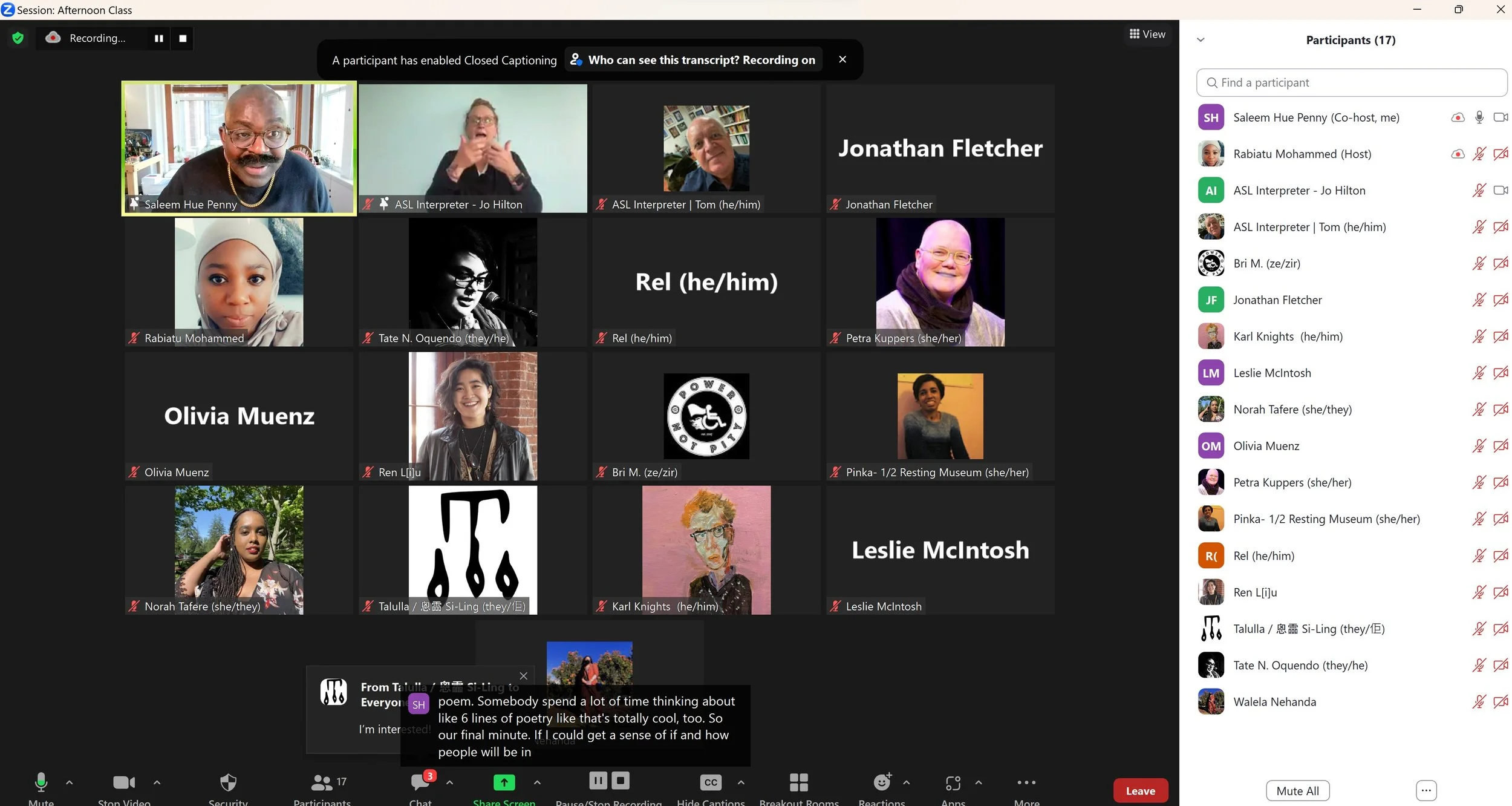This screenshot has width=1512, height=806.
Task: Select Rabiatu Mohammed in participants list
Action: (x=1302, y=154)
